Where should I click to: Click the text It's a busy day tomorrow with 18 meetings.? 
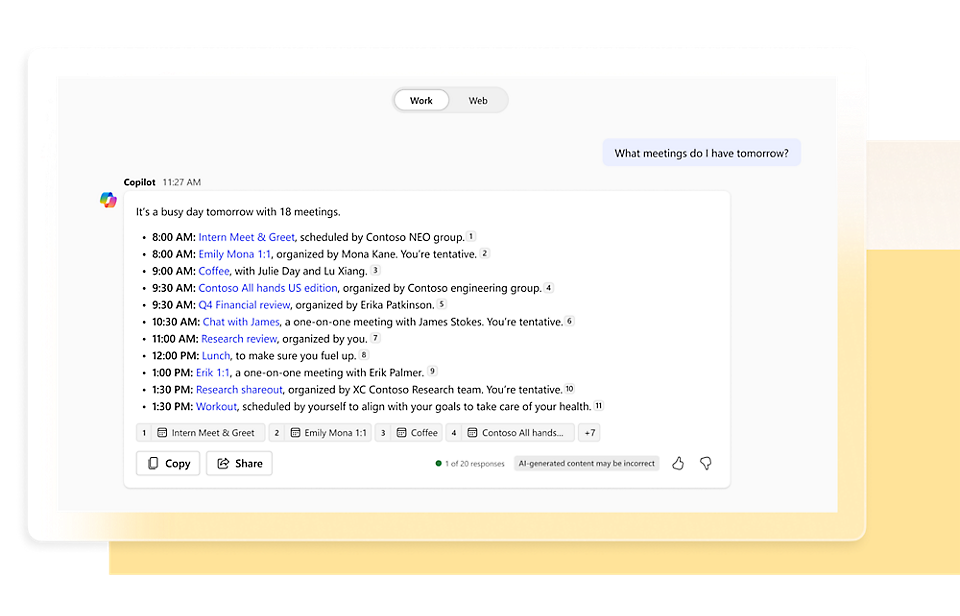coord(238,212)
